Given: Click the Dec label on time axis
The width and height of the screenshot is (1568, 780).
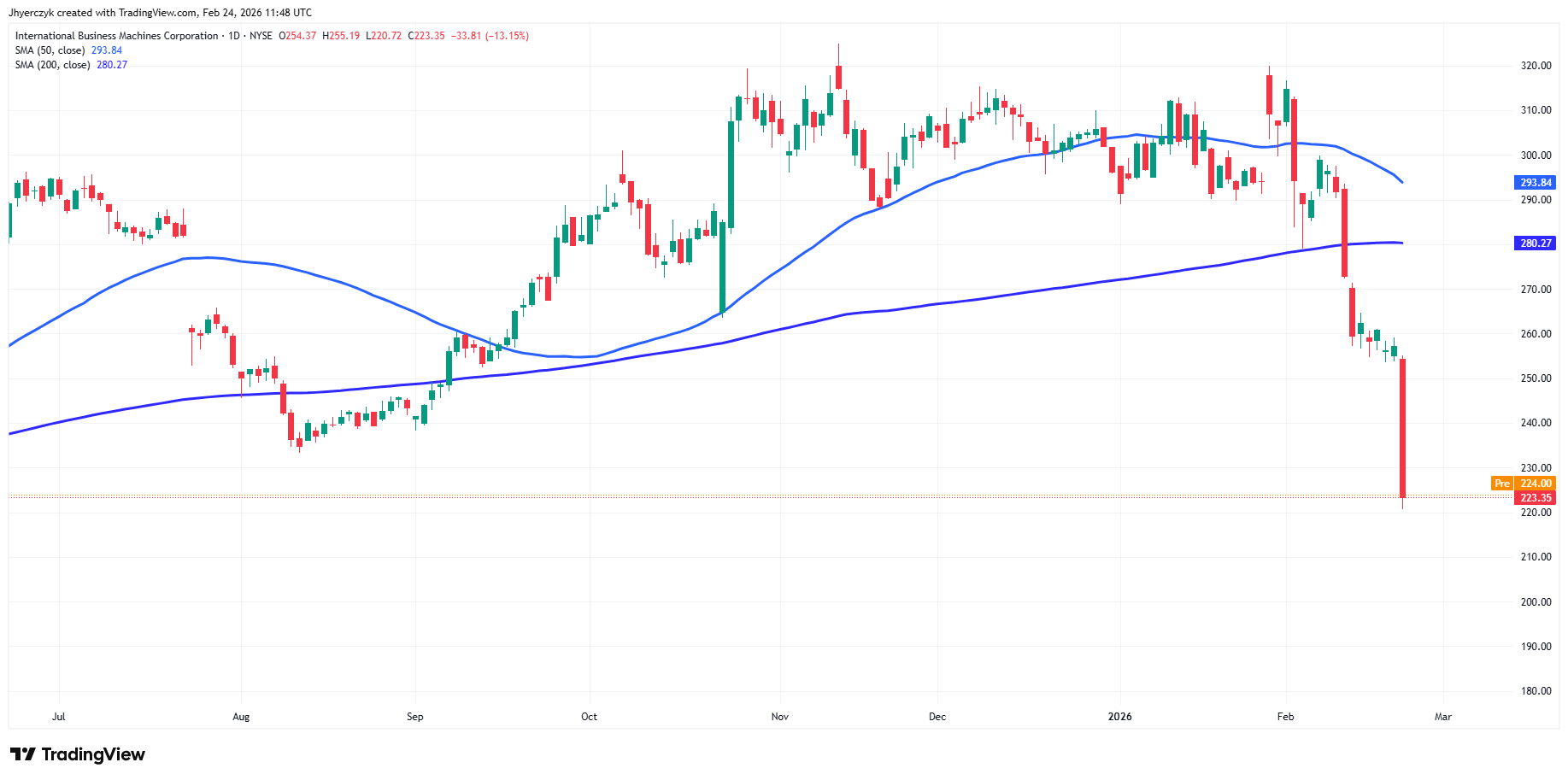Looking at the screenshot, I should (x=937, y=717).
